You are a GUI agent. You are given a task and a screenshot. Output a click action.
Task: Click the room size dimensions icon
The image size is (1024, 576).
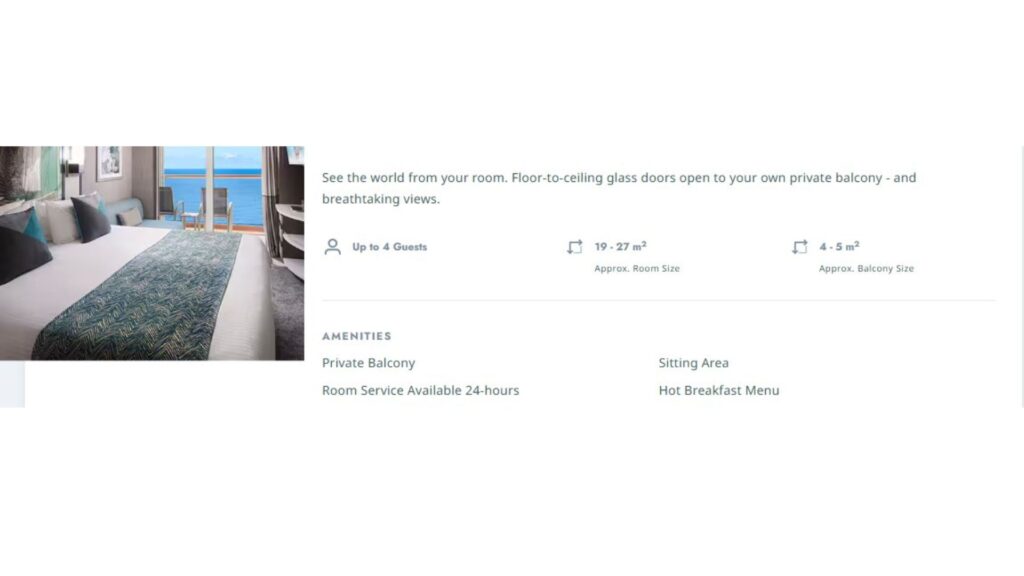pos(575,247)
